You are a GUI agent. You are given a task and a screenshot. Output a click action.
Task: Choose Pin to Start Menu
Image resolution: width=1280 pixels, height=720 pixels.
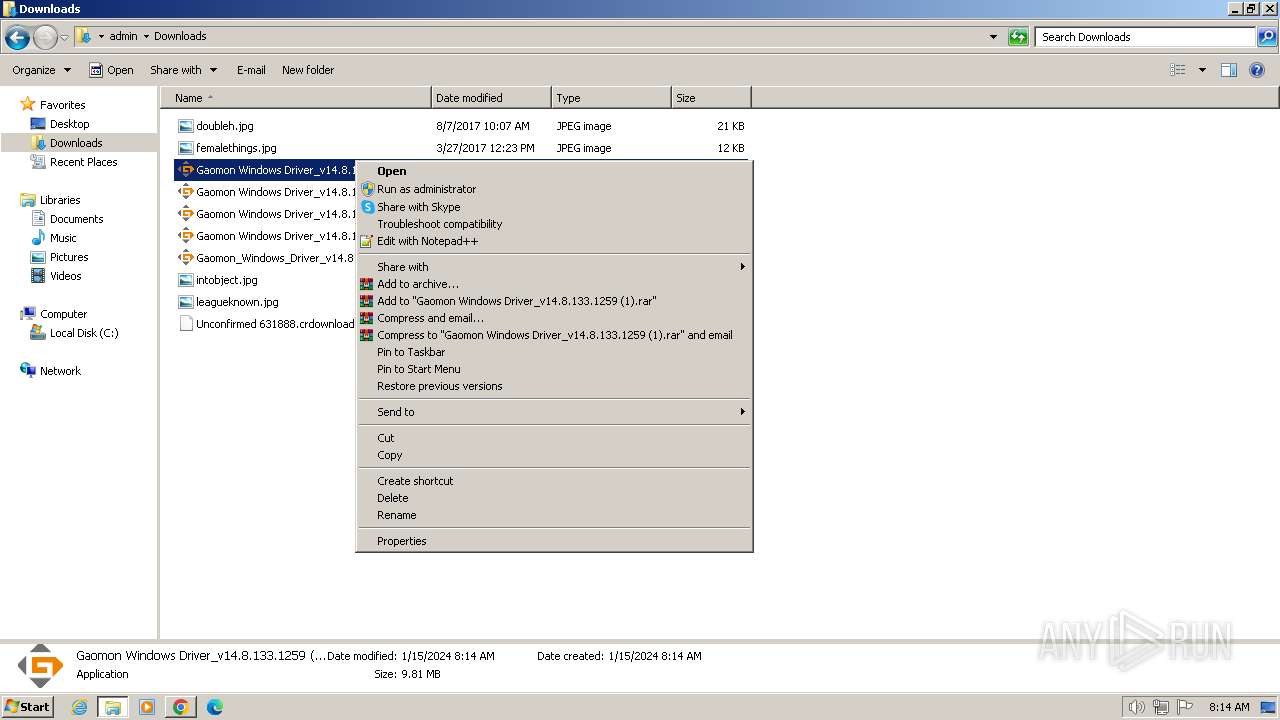pyautogui.click(x=418, y=369)
